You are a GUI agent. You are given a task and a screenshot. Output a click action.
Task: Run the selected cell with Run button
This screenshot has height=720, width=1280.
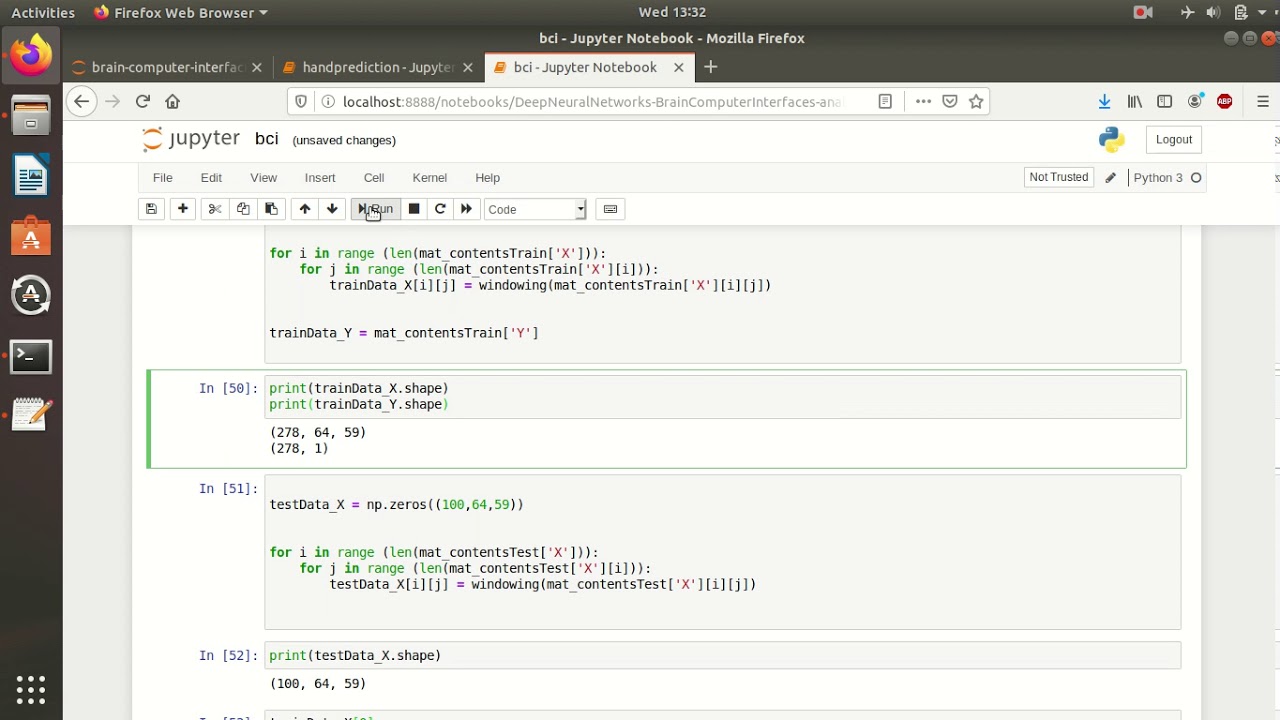[376, 209]
